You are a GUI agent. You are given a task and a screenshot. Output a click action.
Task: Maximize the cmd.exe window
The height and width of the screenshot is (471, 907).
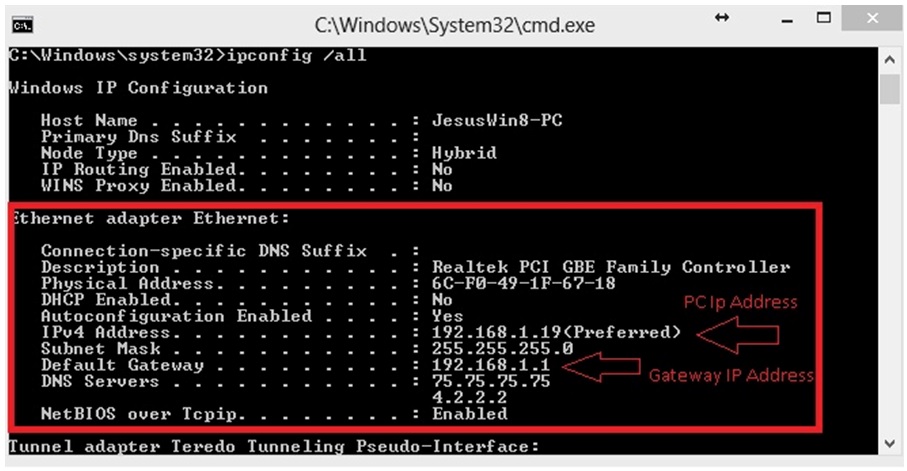(x=824, y=18)
